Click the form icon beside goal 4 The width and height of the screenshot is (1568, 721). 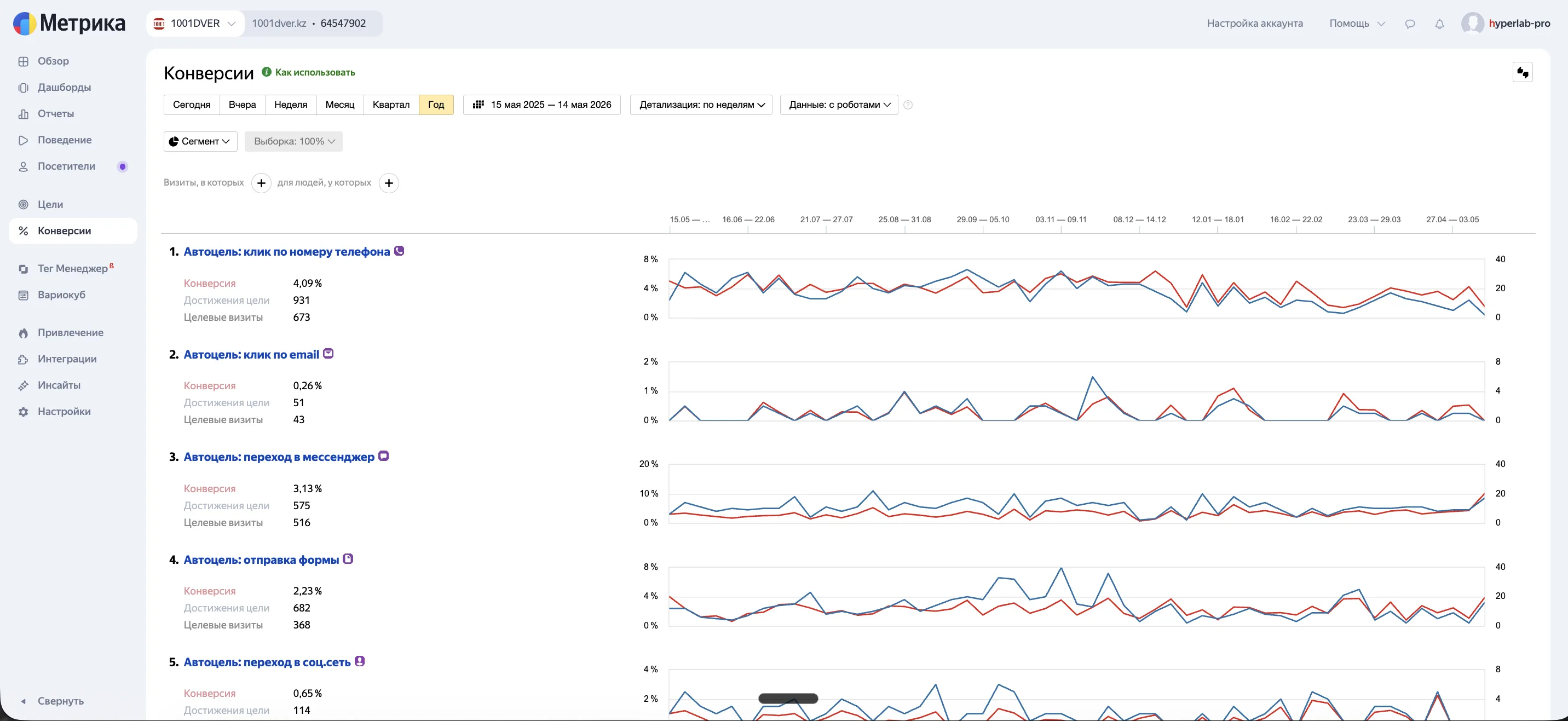[348, 558]
